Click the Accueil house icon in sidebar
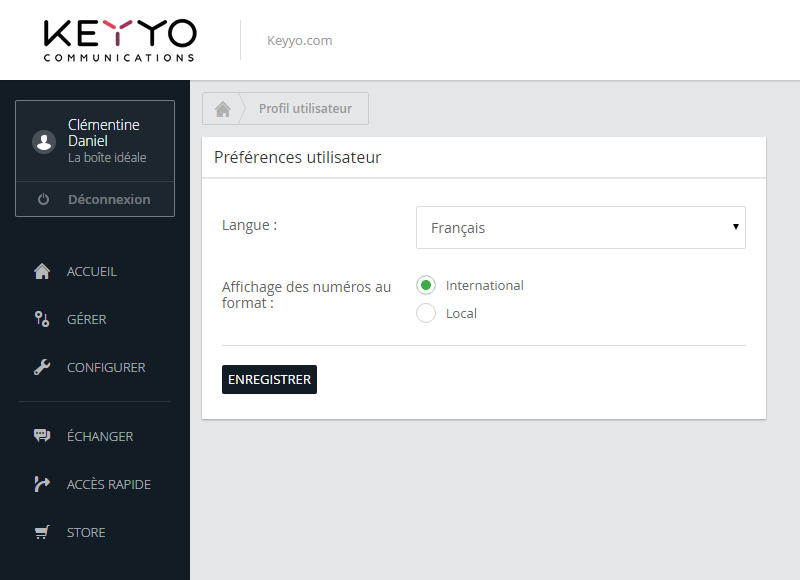Viewport: 800px width, 580px height. coord(42,271)
